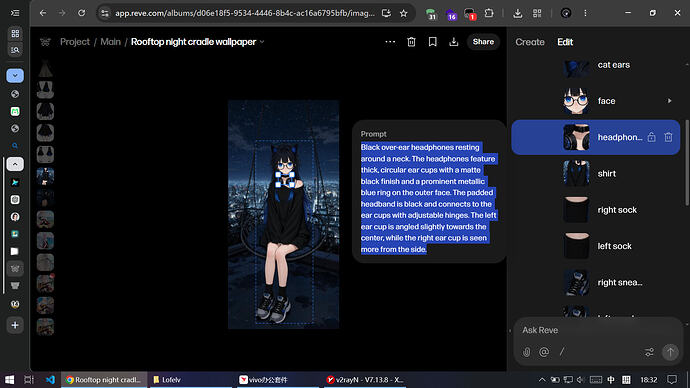Select the topmost image history thumbnail

pos(45,69)
